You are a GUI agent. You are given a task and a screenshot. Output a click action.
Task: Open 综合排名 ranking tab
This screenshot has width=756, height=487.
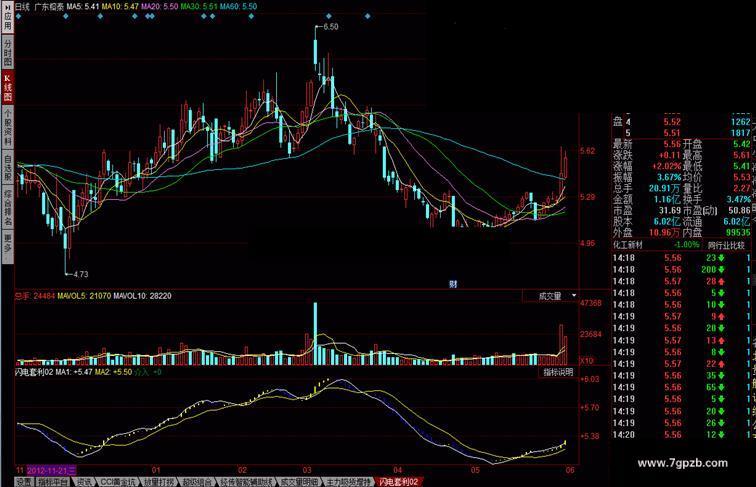7,208
